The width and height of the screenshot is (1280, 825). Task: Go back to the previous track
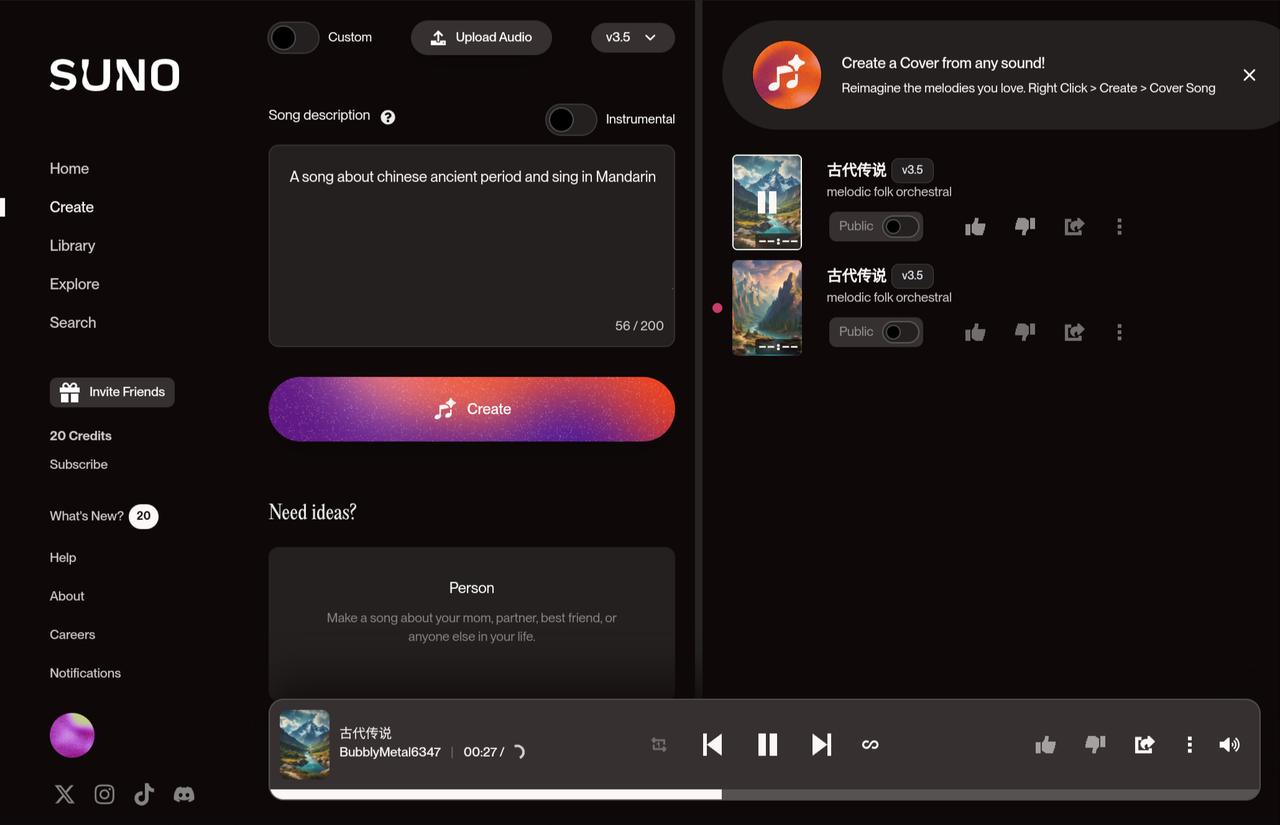(x=712, y=744)
